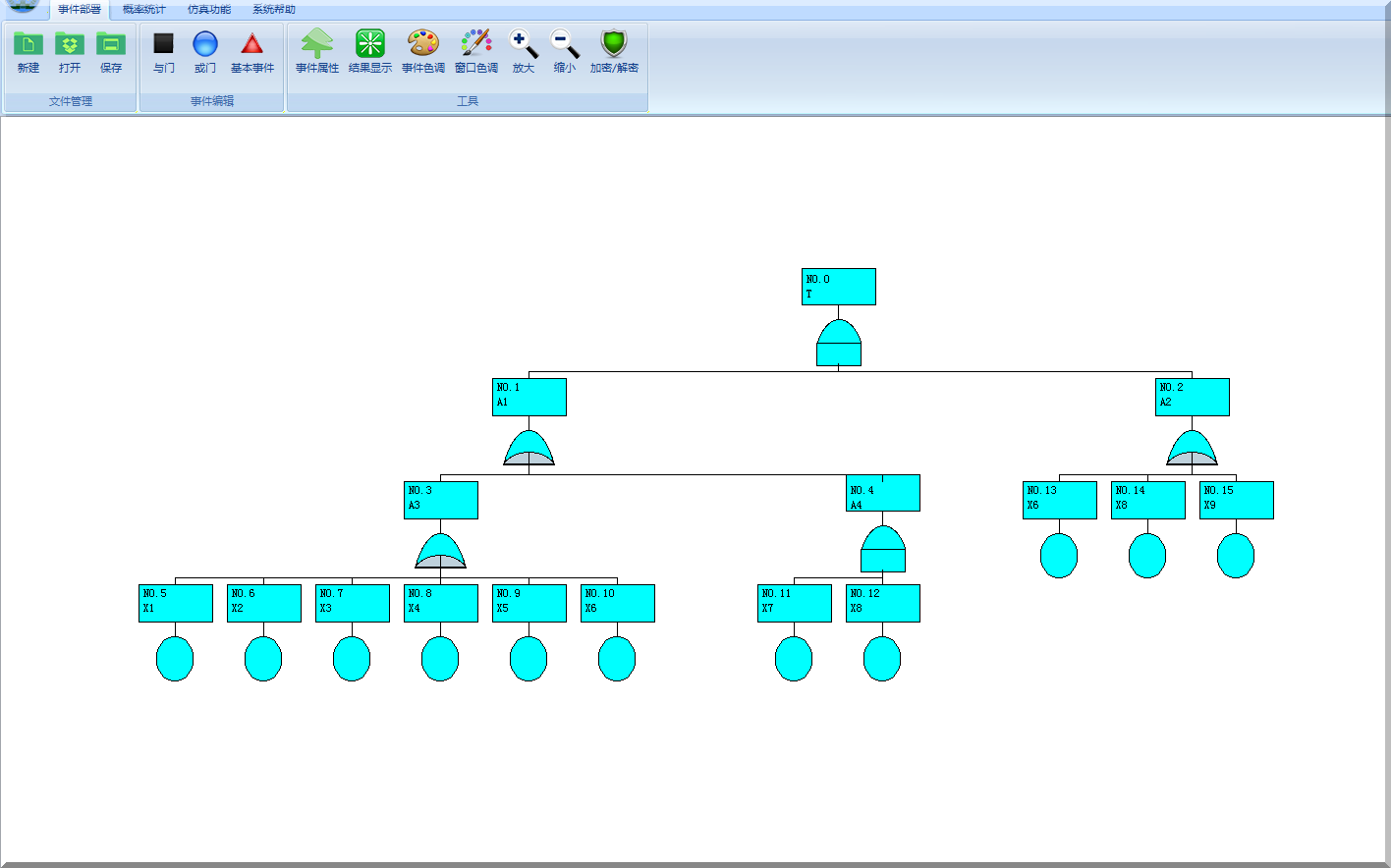Image resolution: width=1391 pixels, height=868 pixels.
Task: Open 事件属性 (event properties) tree icon
Action: coord(317,45)
